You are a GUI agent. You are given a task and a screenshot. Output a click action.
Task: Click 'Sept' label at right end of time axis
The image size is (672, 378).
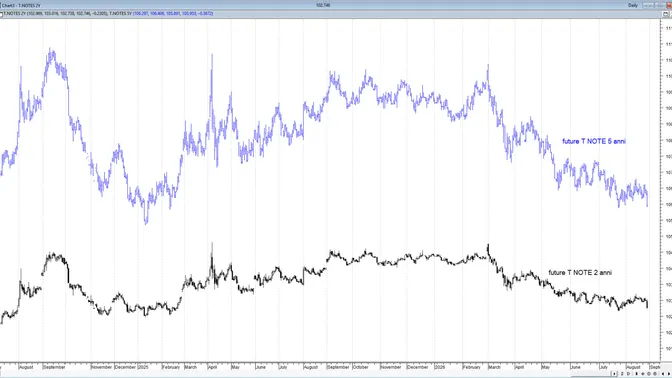pyautogui.click(x=655, y=367)
